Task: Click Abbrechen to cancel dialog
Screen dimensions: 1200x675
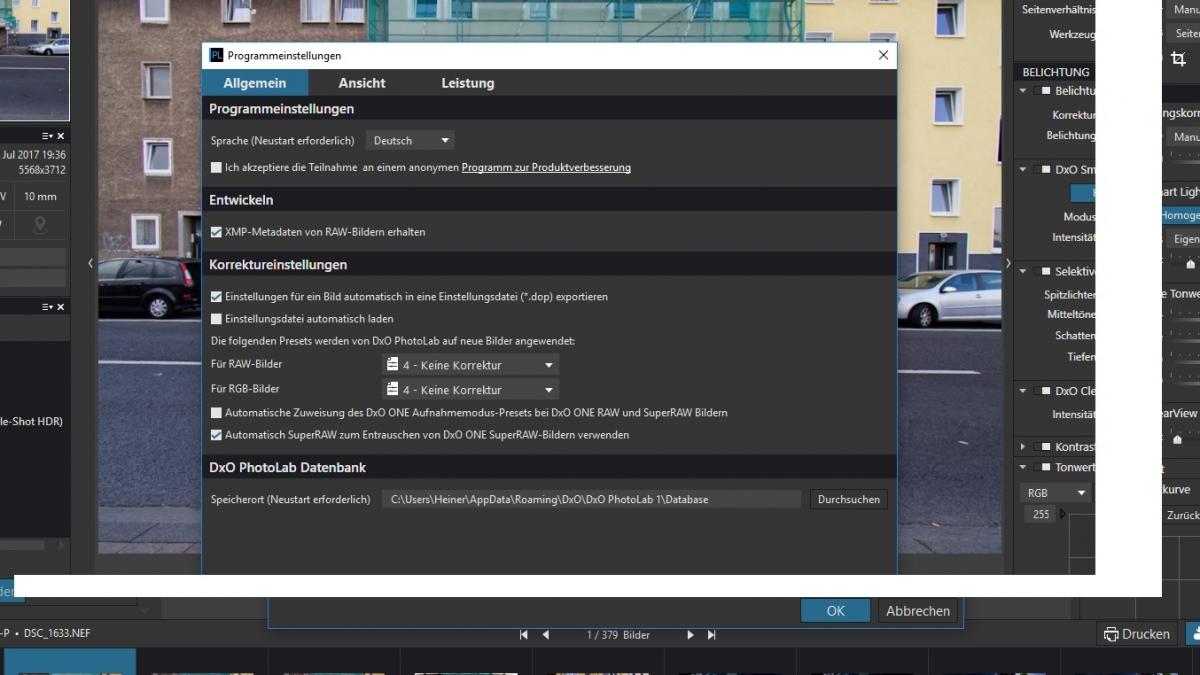Action: tap(918, 611)
